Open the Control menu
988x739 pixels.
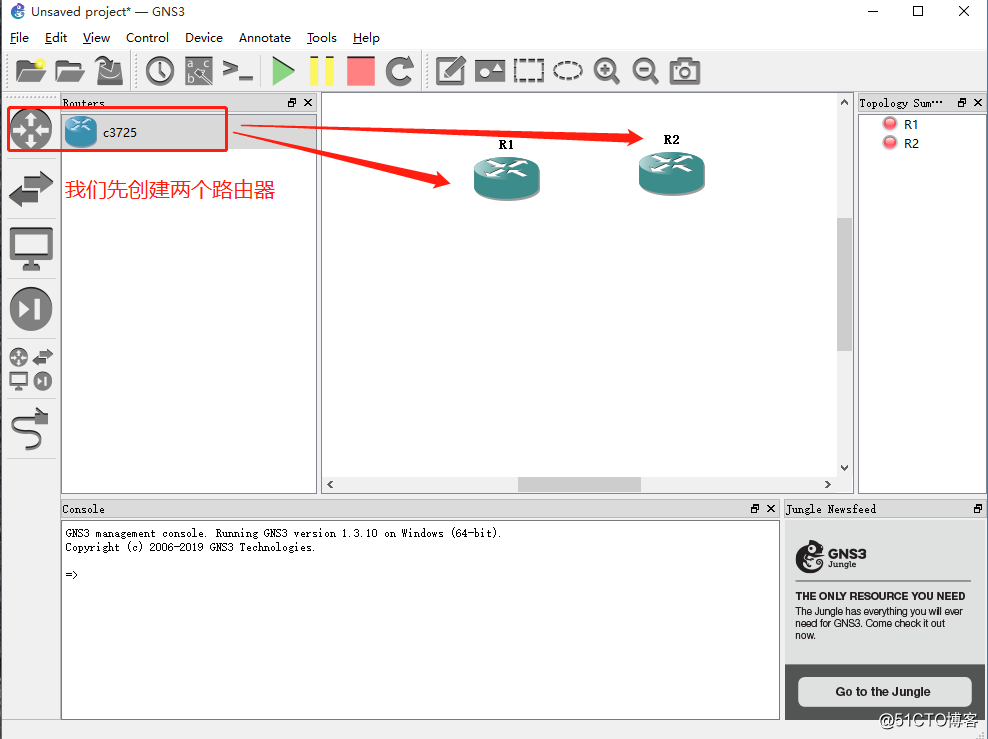pyautogui.click(x=147, y=38)
